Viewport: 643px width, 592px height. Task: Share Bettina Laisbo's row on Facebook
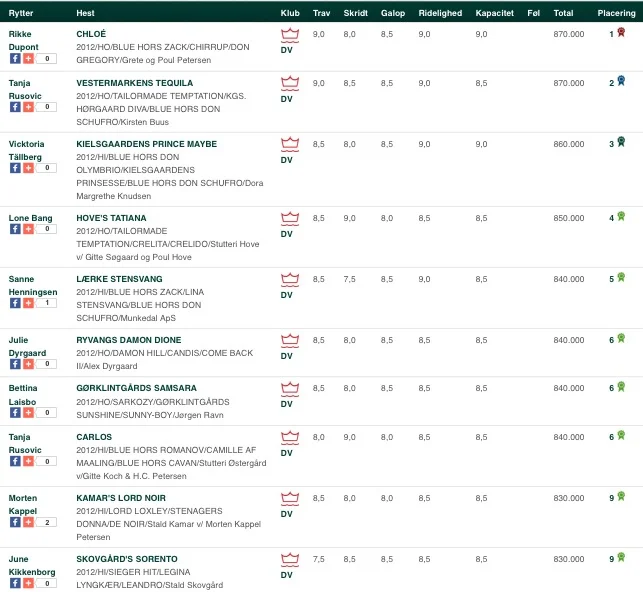click(15, 412)
